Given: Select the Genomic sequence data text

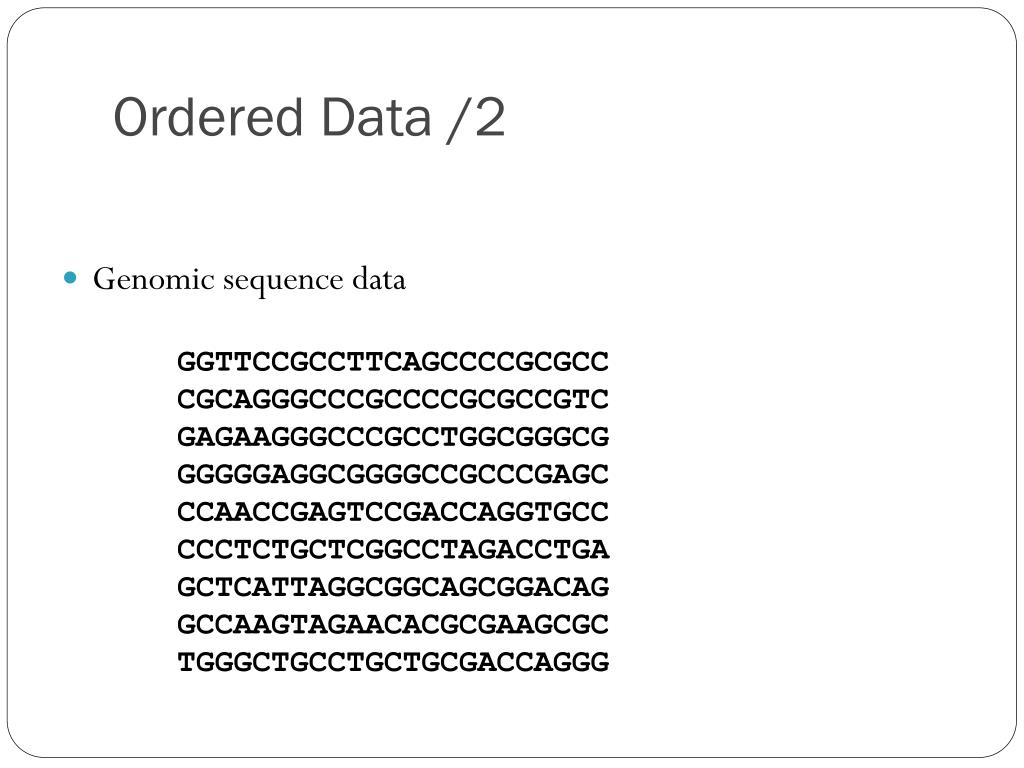Looking at the screenshot, I should pyautogui.click(x=249, y=280).
